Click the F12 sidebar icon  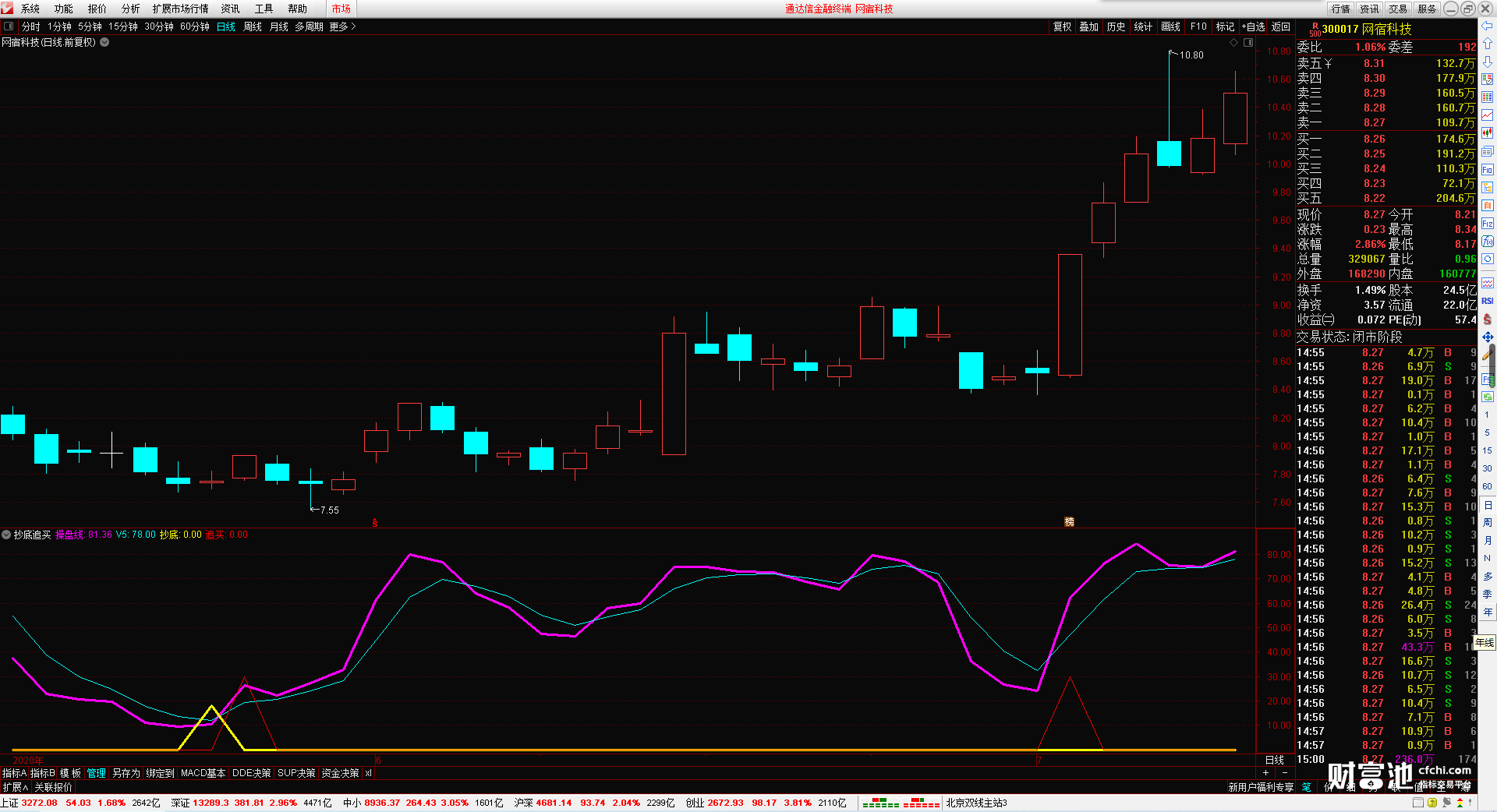1488,224
